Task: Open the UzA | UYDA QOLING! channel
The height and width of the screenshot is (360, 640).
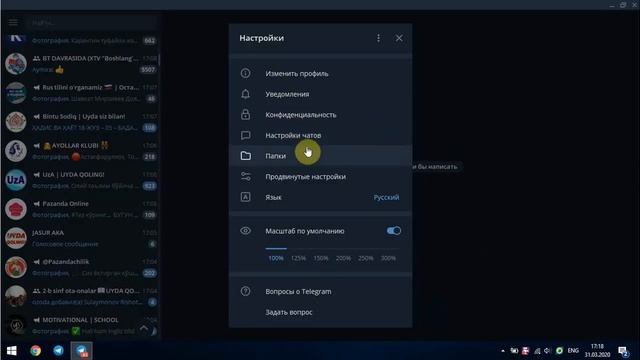Action: pyautogui.click(x=80, y=180)
